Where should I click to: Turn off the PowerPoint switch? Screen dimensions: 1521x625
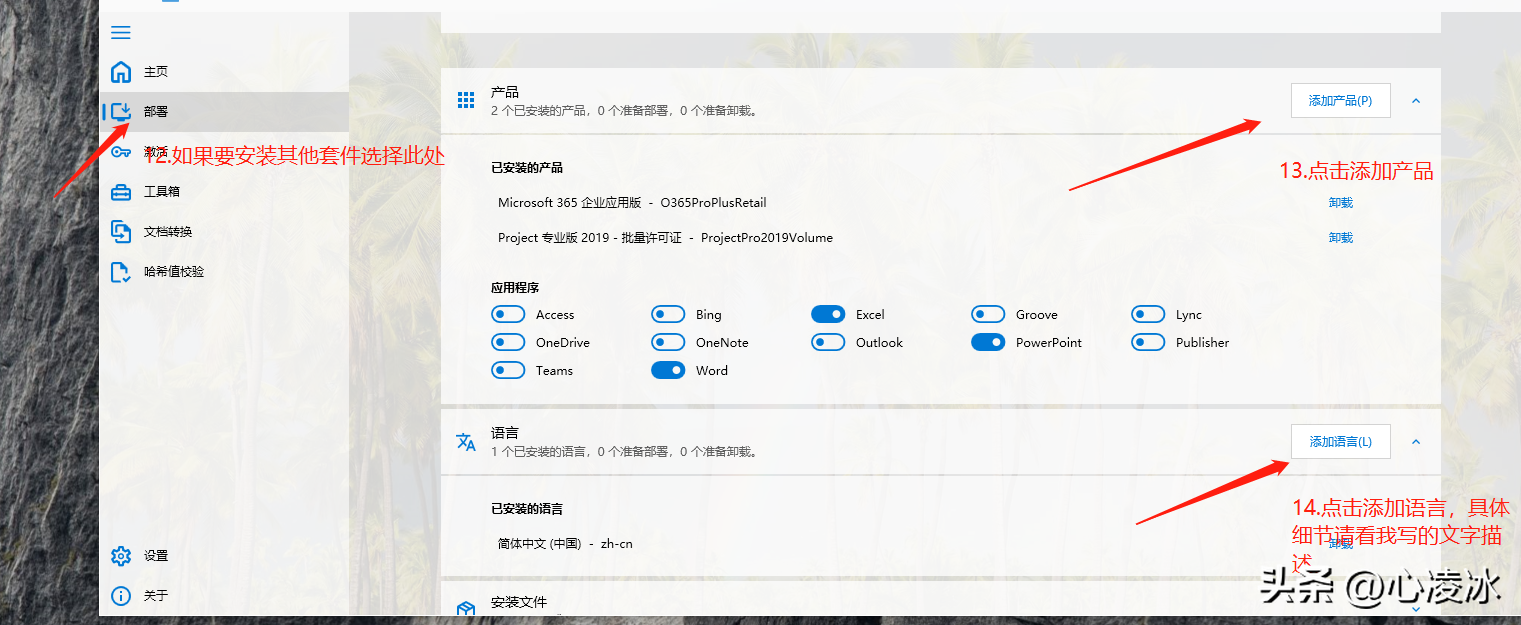pos(988,343)
